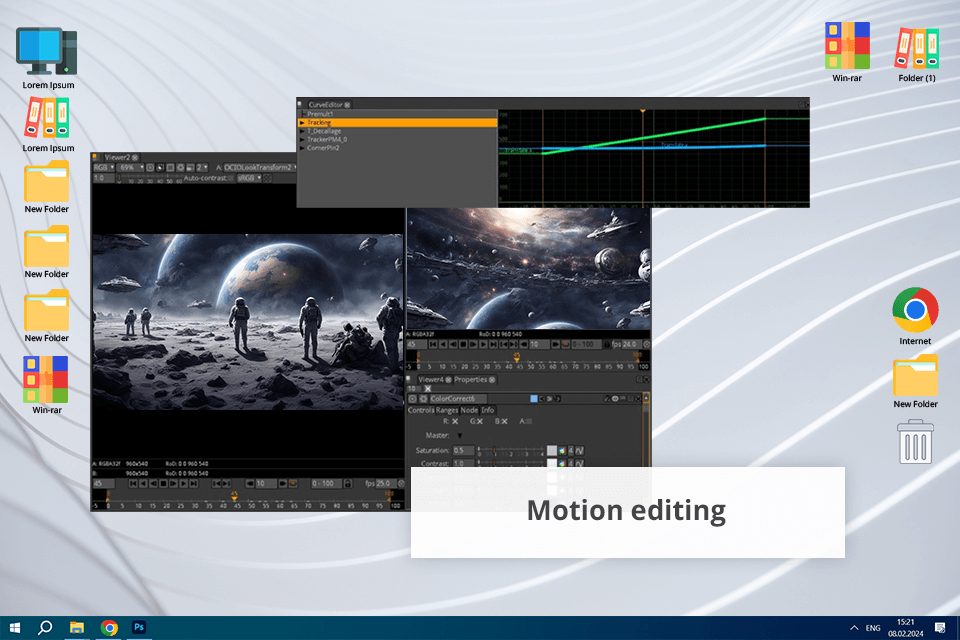Toggle checkerboard icon next to sRGB dropdown
This screenshot has width=960, height=640.
click(268, 178)
